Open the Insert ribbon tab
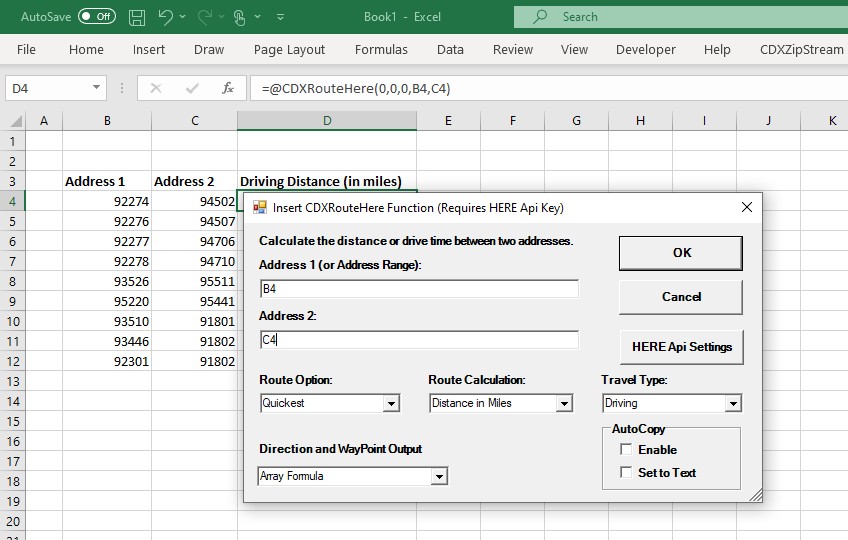Image resolution: width=848 pixels, height=540 pixels. (149, 50)
